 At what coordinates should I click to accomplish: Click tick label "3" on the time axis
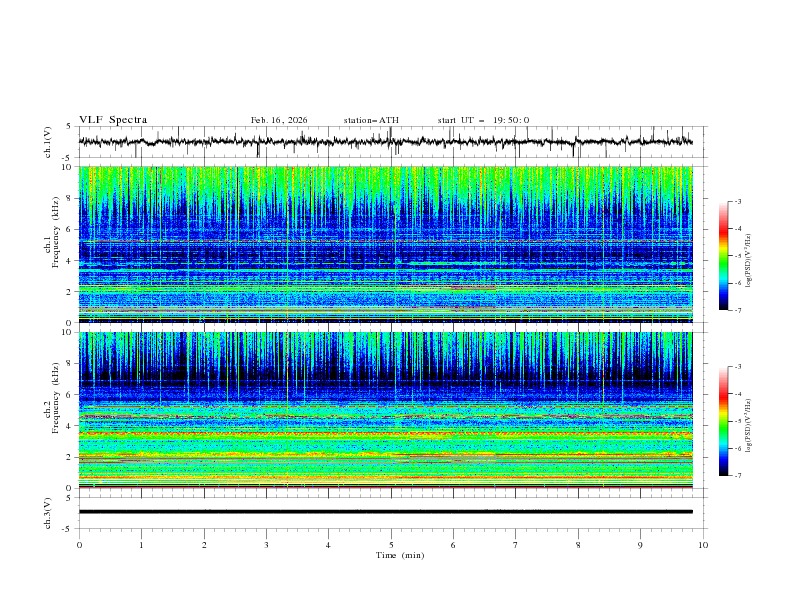266,545
